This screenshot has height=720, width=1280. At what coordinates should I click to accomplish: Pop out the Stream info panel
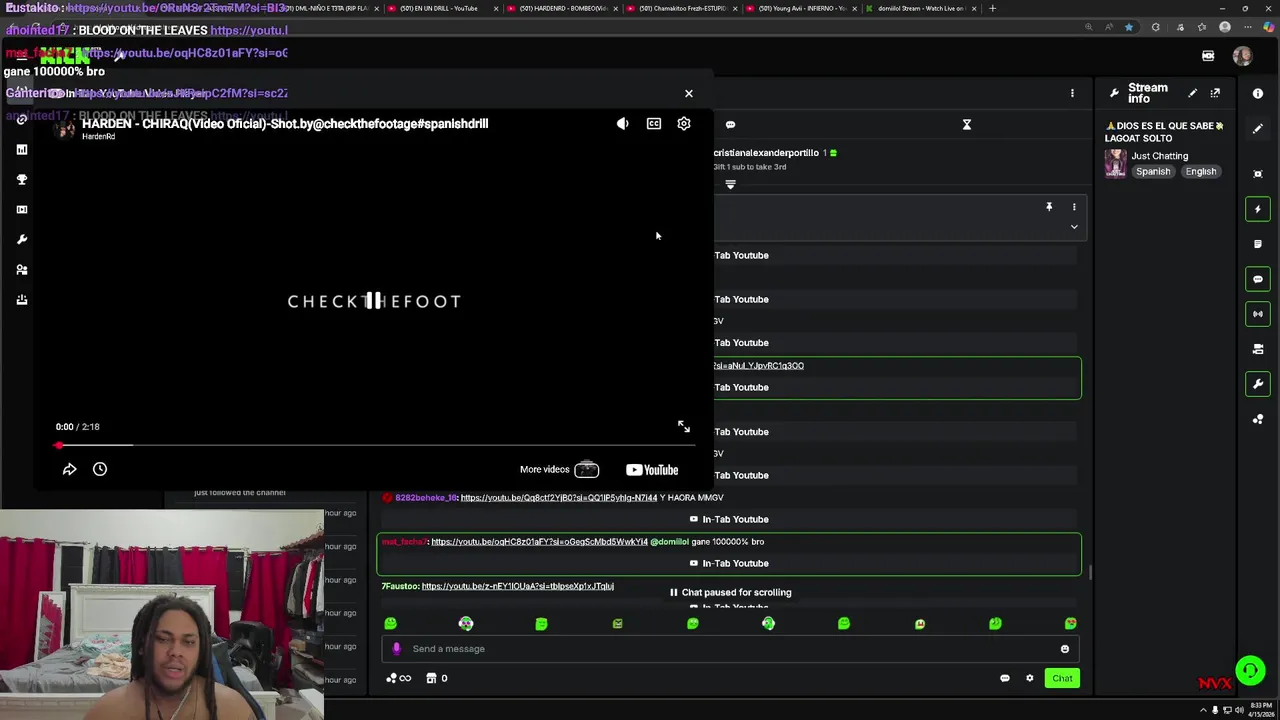(1215, 93)
